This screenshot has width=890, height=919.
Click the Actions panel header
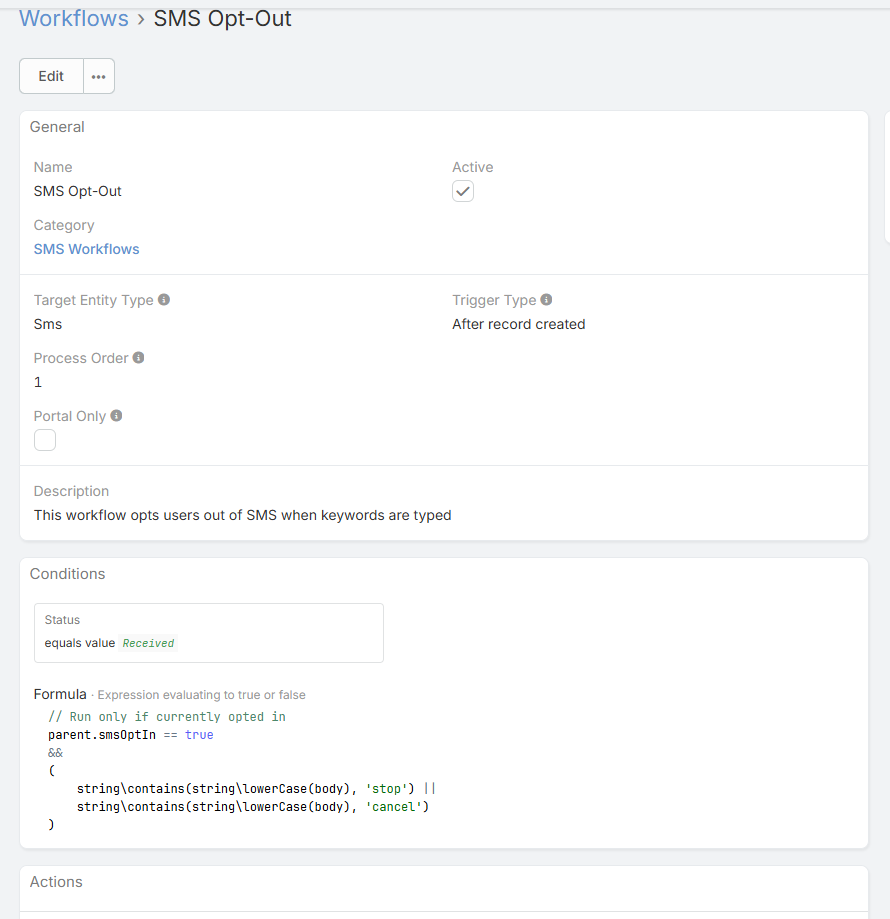click(56, 882)
